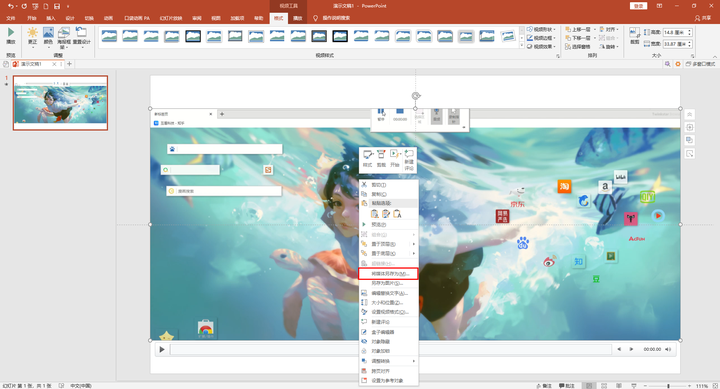Click the Share (共享) button
This screenshot has height=389, width=720.
click(x=703, y=18)
